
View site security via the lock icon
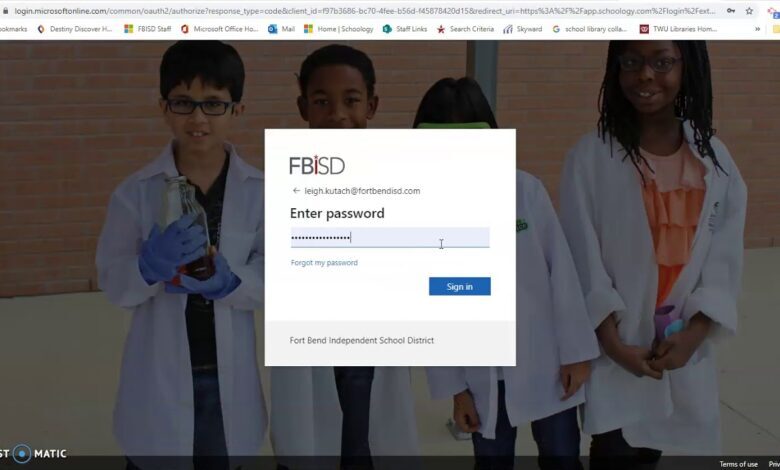[x=5, y=10]
